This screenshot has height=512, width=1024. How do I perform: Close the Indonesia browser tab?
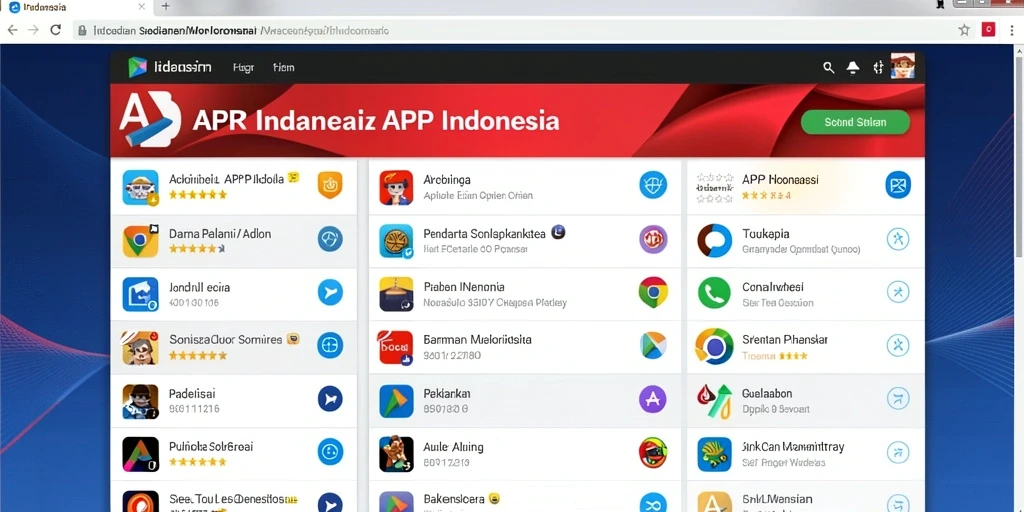click(x=142, y=7)
